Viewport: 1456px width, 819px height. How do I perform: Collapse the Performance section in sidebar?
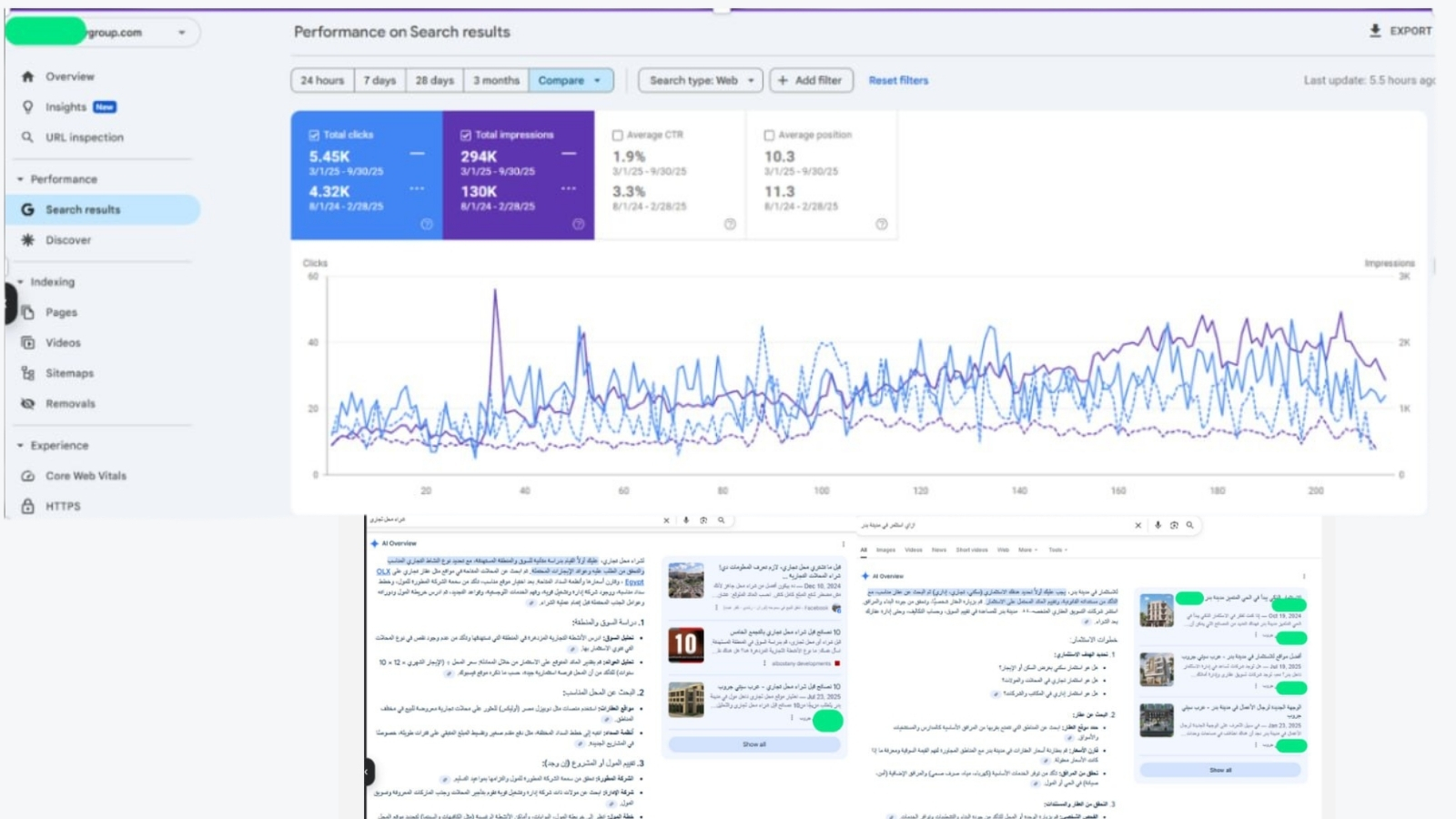21,179
